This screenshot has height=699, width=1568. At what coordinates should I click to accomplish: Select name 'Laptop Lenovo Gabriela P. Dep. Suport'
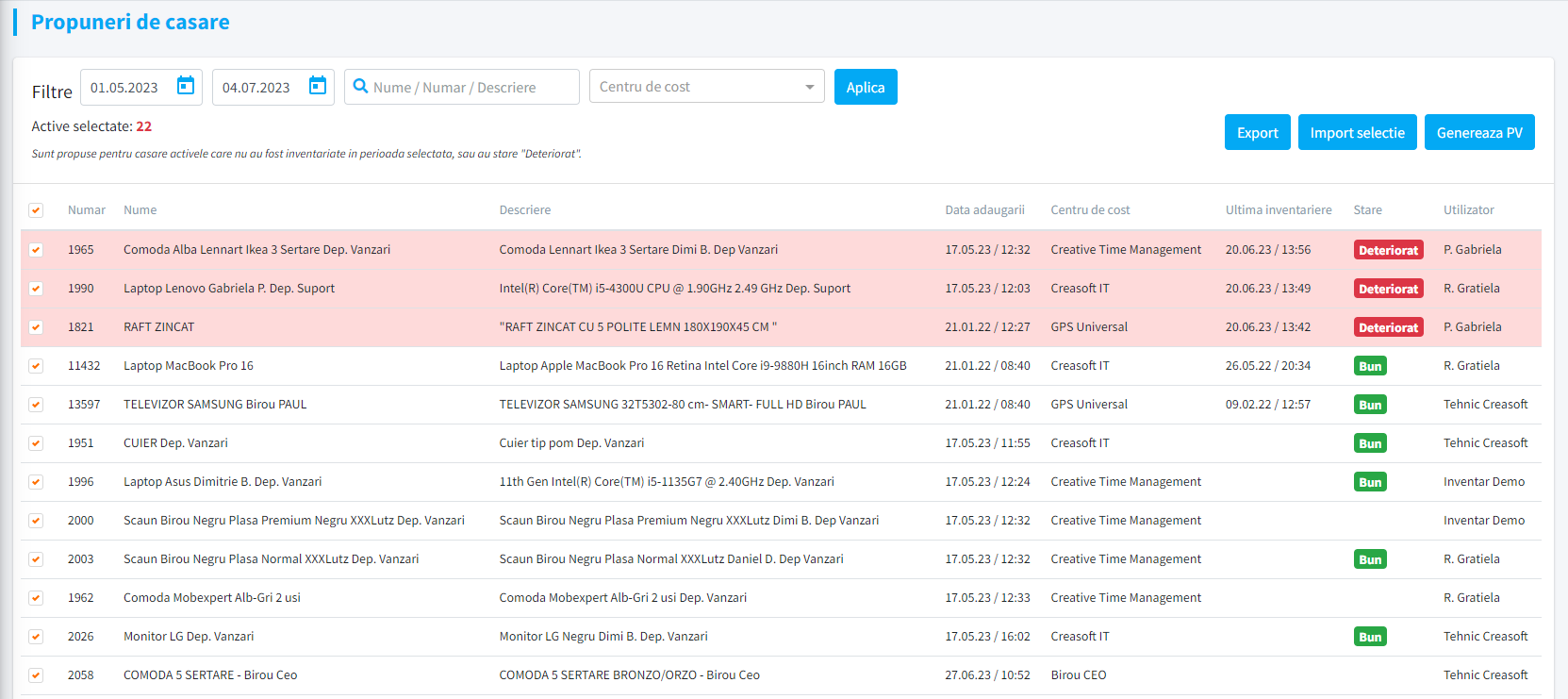coord(229,289)
